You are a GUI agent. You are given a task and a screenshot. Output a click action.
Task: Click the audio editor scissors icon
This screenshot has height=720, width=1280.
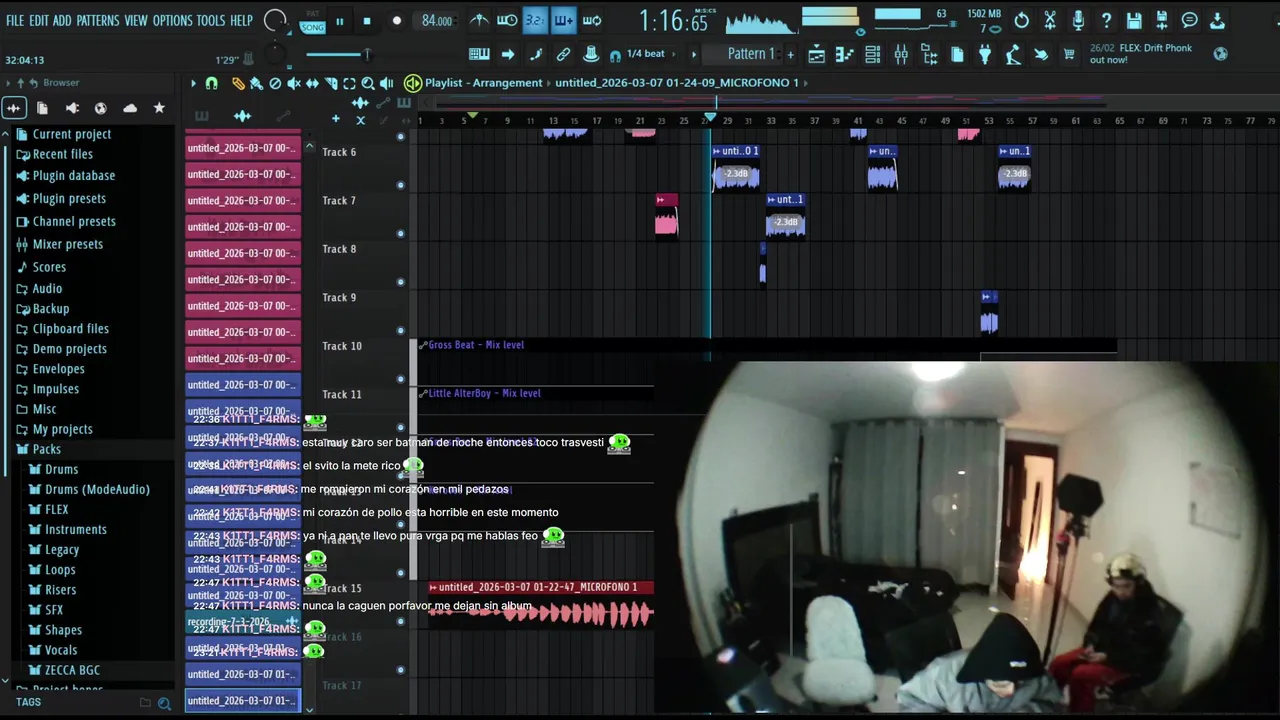[x=1050, y=20]
